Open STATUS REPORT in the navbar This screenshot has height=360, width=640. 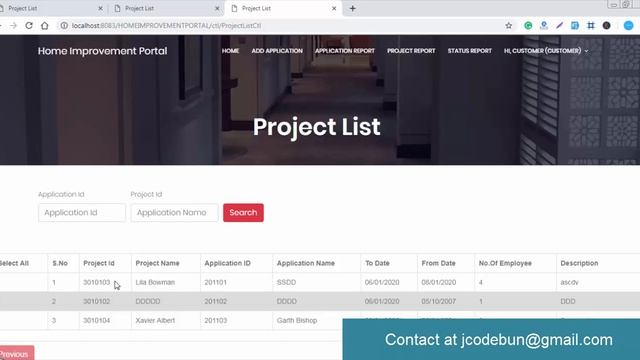point(469,51)
